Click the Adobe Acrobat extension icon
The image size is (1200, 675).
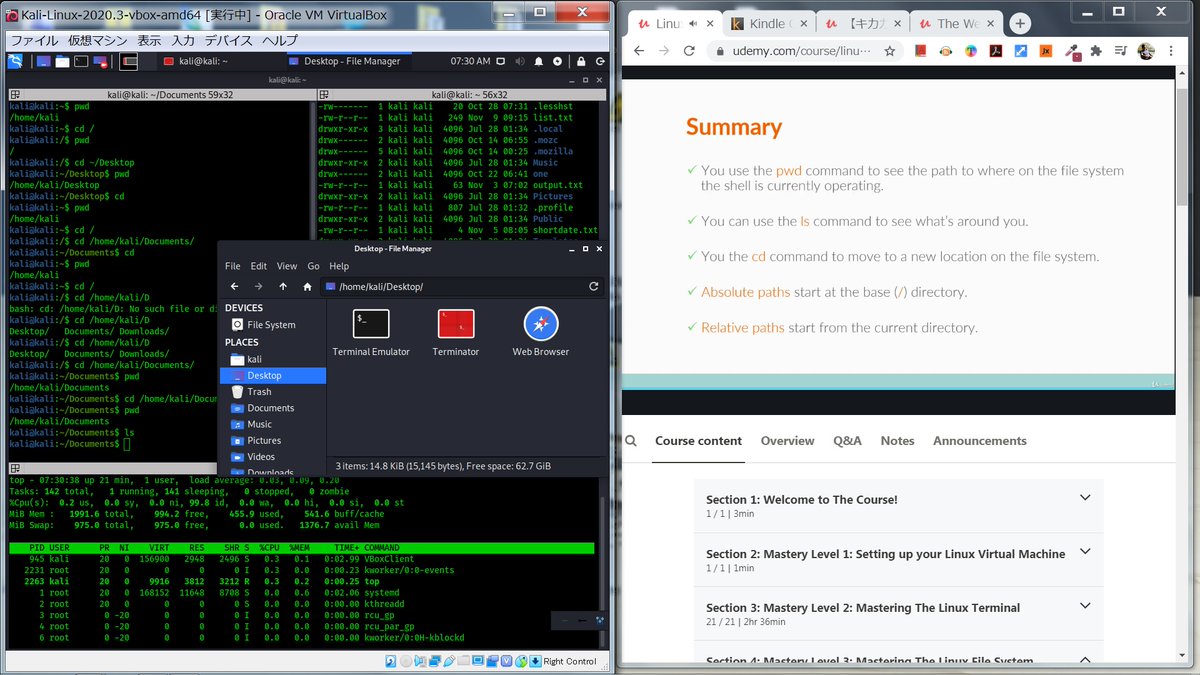point(995,51)
